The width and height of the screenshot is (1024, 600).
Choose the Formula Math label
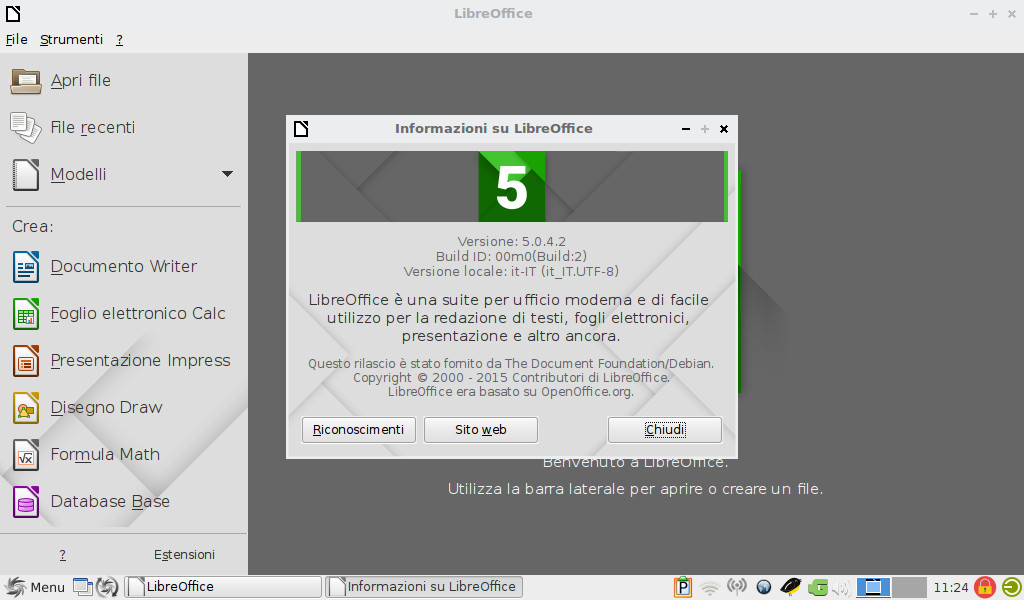point(105,454)
